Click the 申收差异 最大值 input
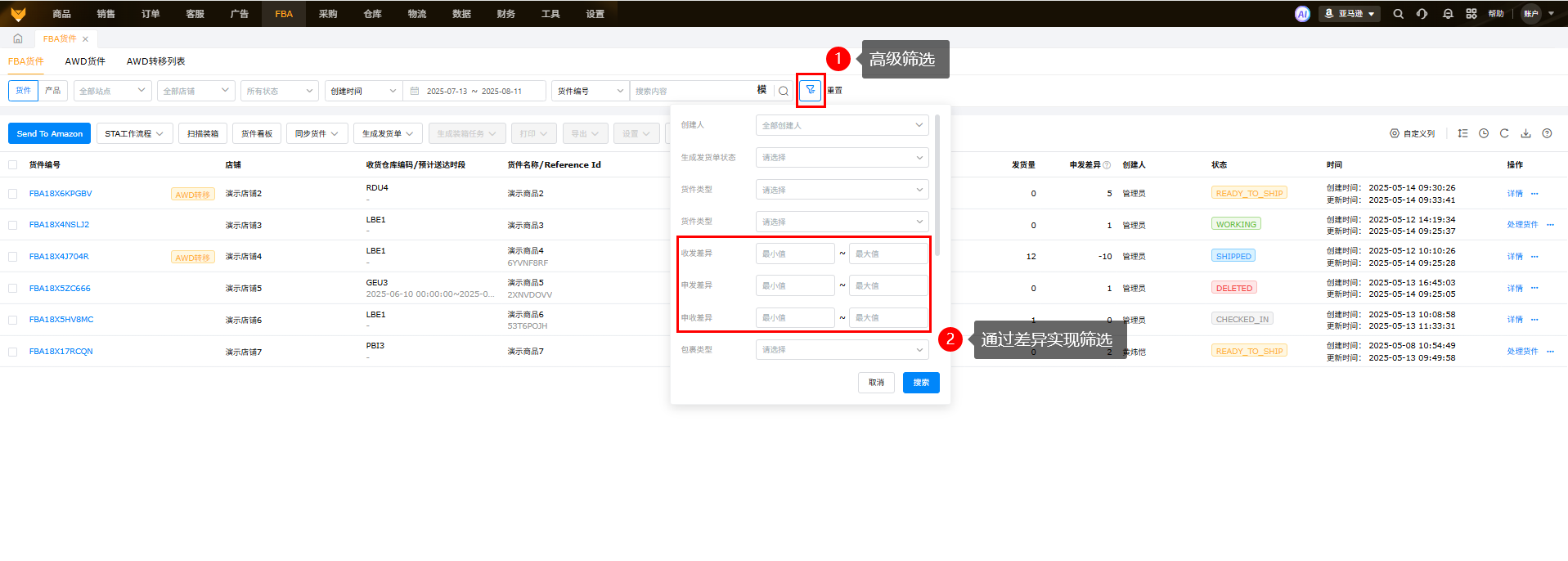 [x=888, y=317]
